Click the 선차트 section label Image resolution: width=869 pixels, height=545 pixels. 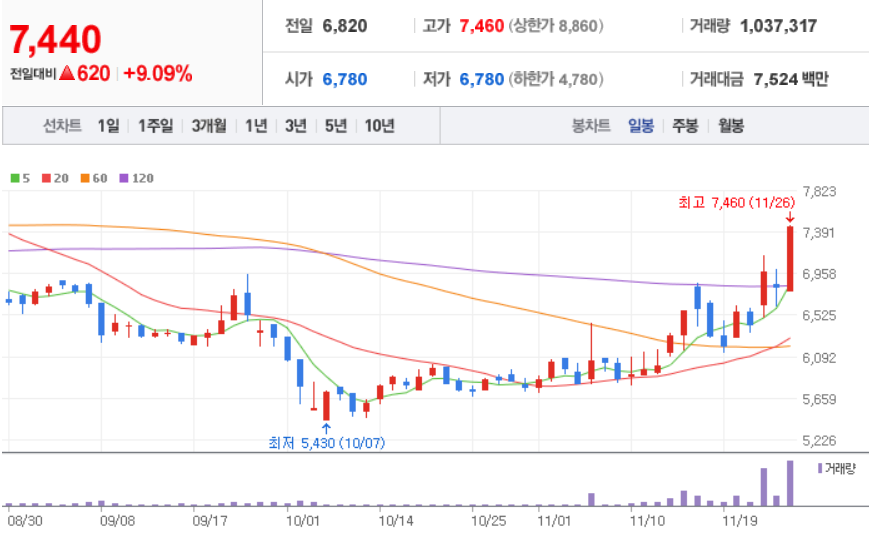(x=63, y=126)
